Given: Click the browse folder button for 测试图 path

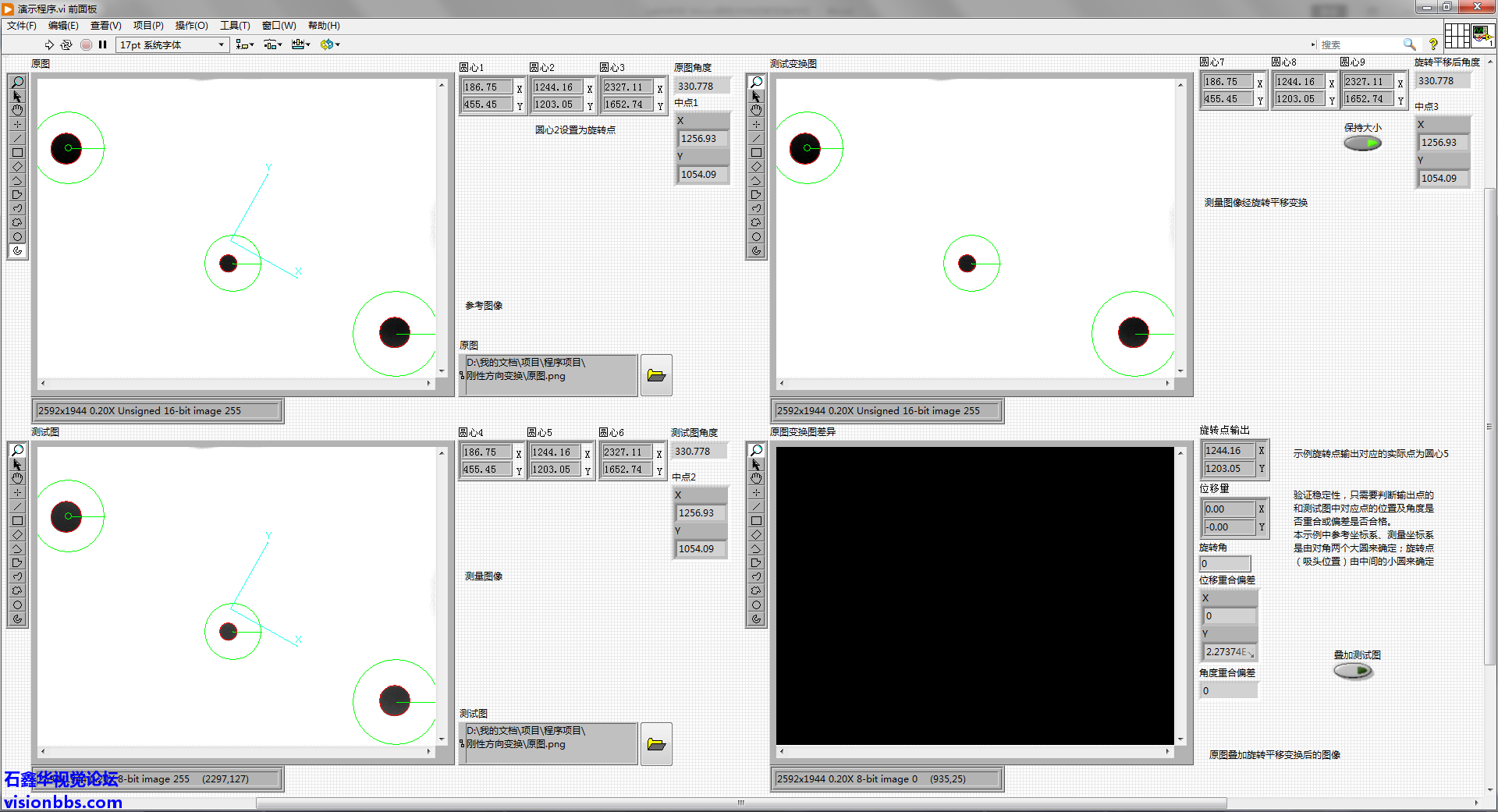Looking at the screenshot, I should click(x=656, y=743).
